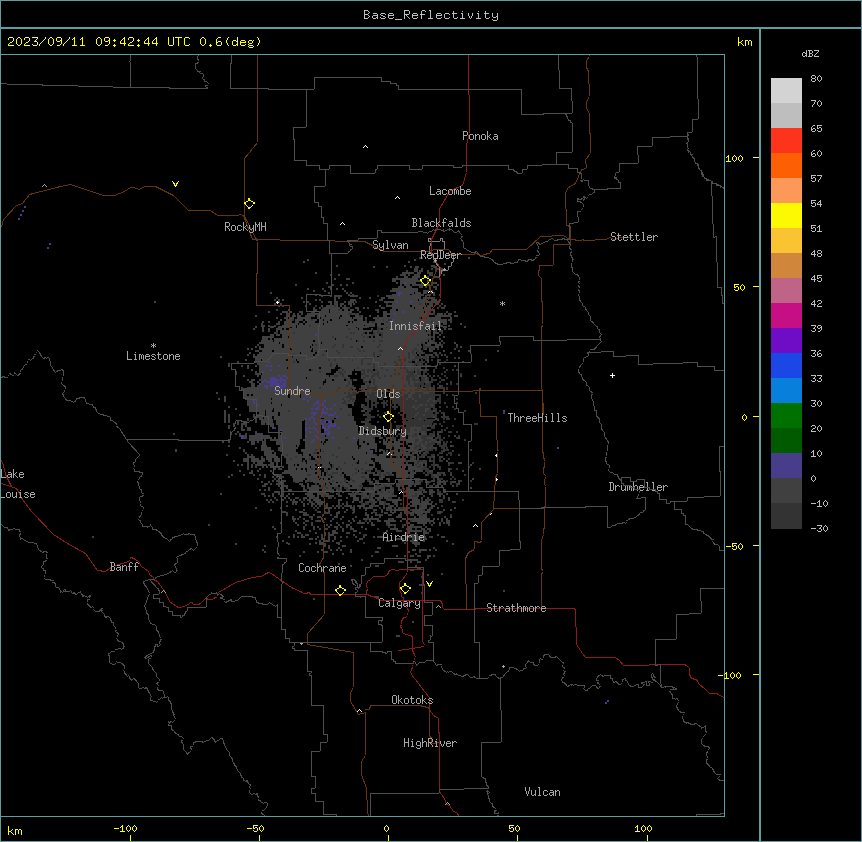Select the yellow diamond marker below RedDeer
The image size is (862, 842).
pos(425,281)
